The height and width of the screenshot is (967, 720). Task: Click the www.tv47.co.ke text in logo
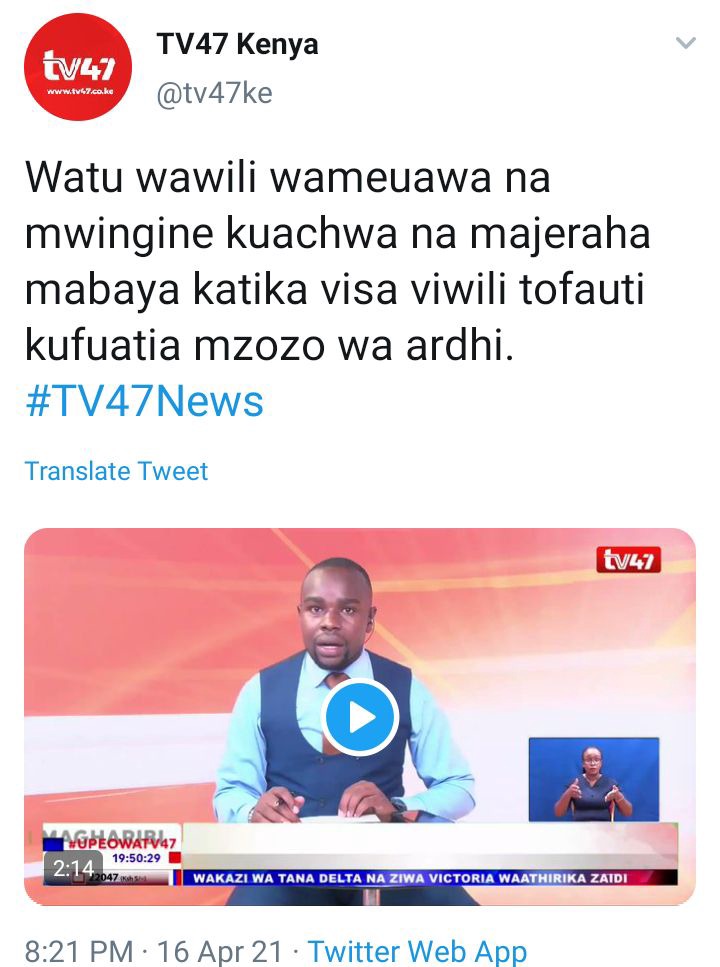(x=80, y=91)
